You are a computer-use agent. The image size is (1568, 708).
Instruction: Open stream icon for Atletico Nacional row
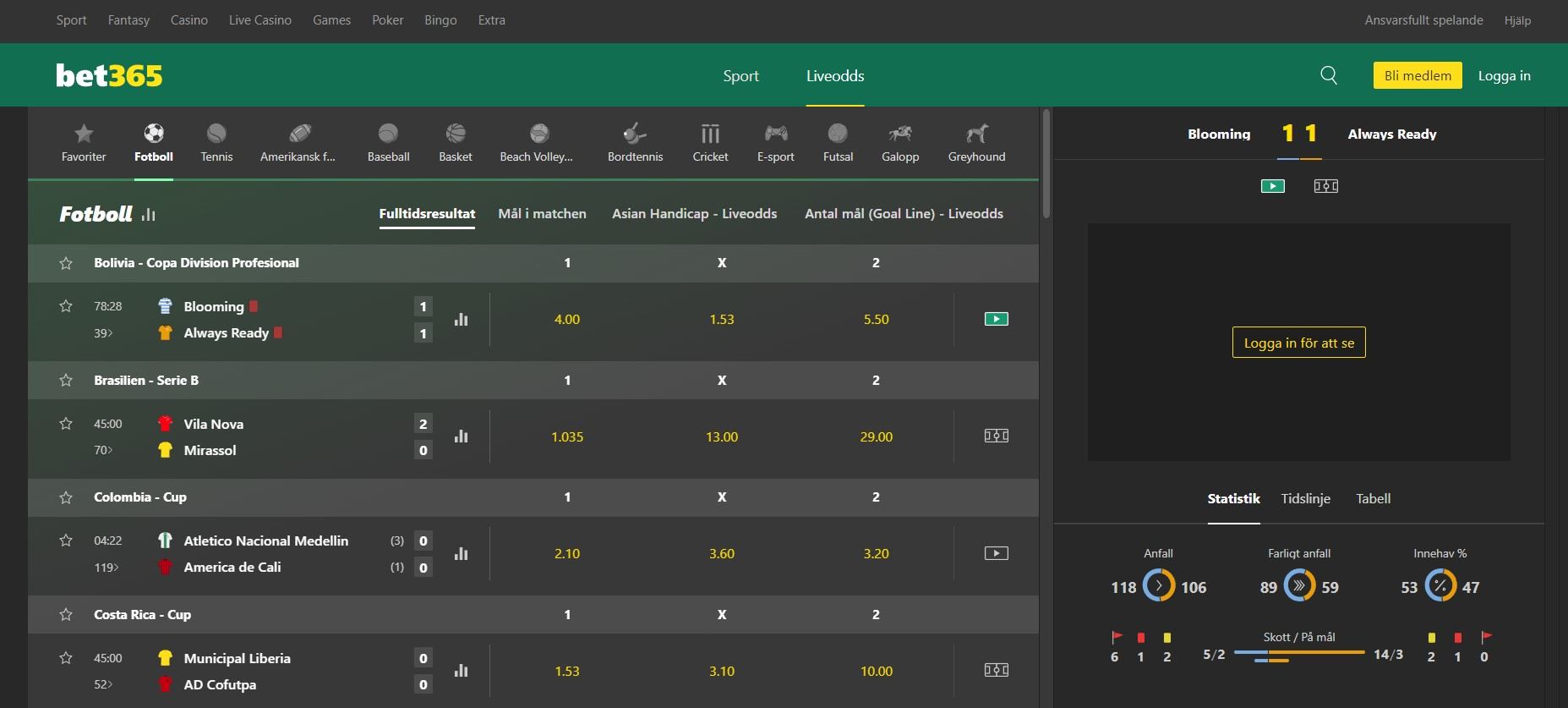[997, 553]
